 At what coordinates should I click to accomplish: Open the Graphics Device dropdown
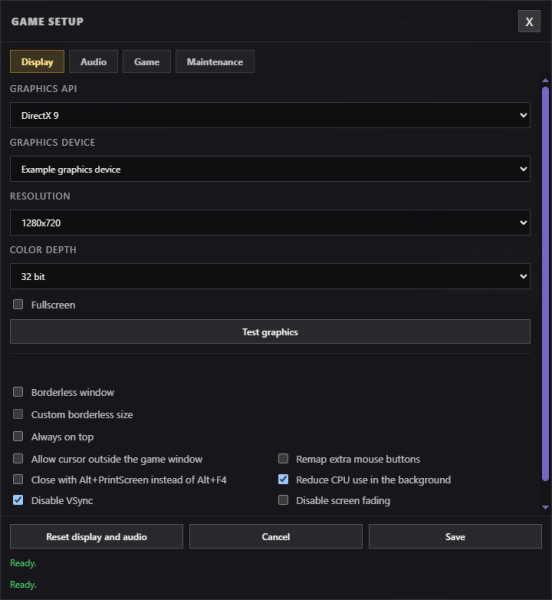point(270,169)
